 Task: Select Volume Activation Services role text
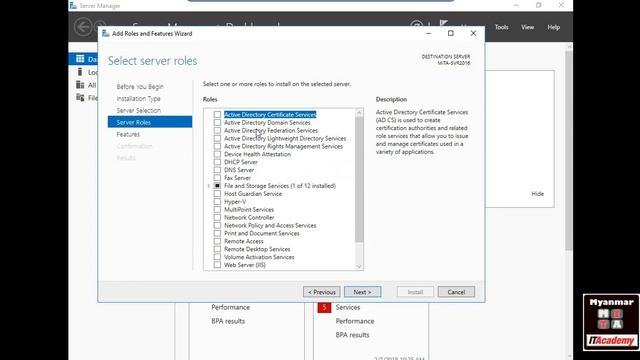[259, 257]
